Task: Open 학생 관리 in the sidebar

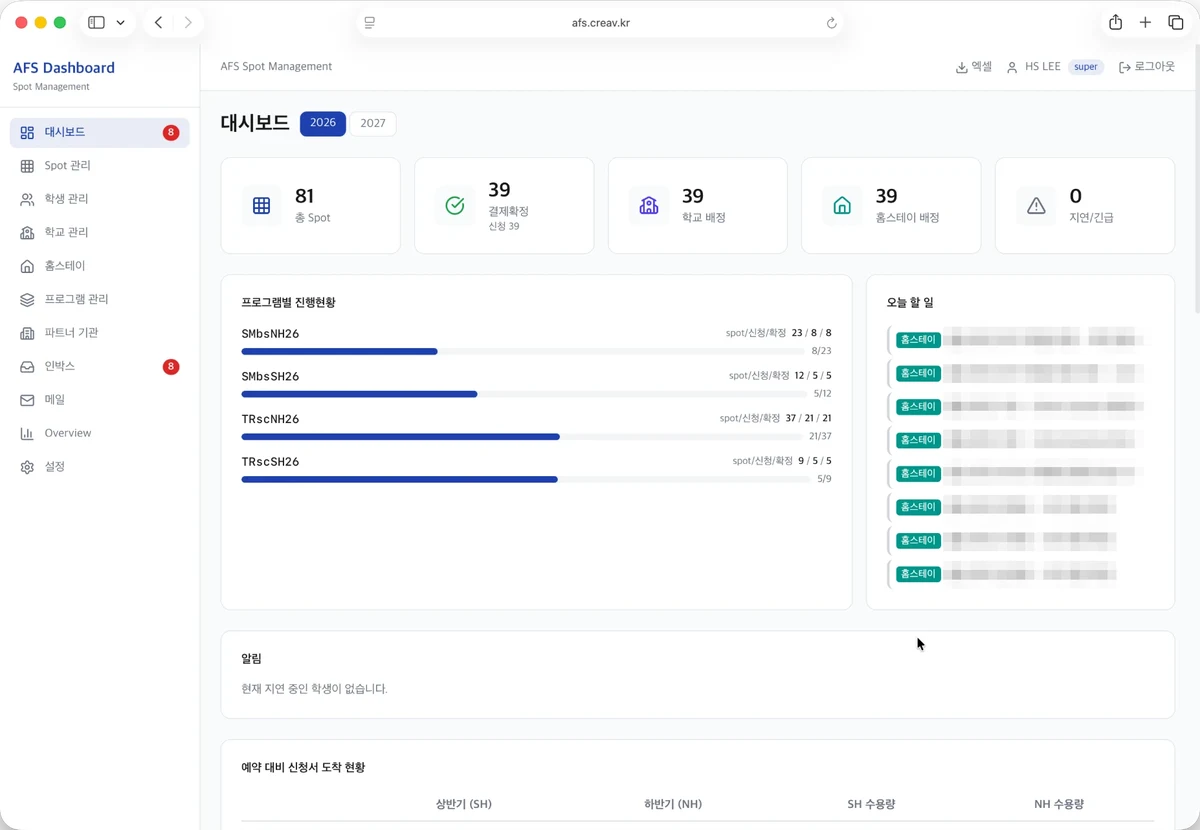Action: (x=100, y=199)
